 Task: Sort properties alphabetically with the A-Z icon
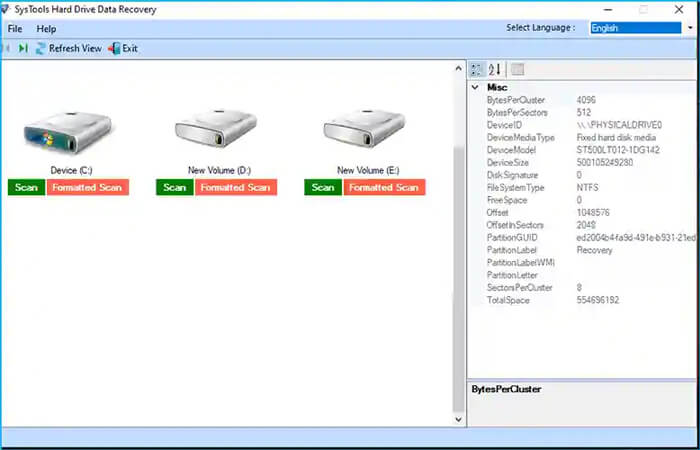(x=495, y=70)
